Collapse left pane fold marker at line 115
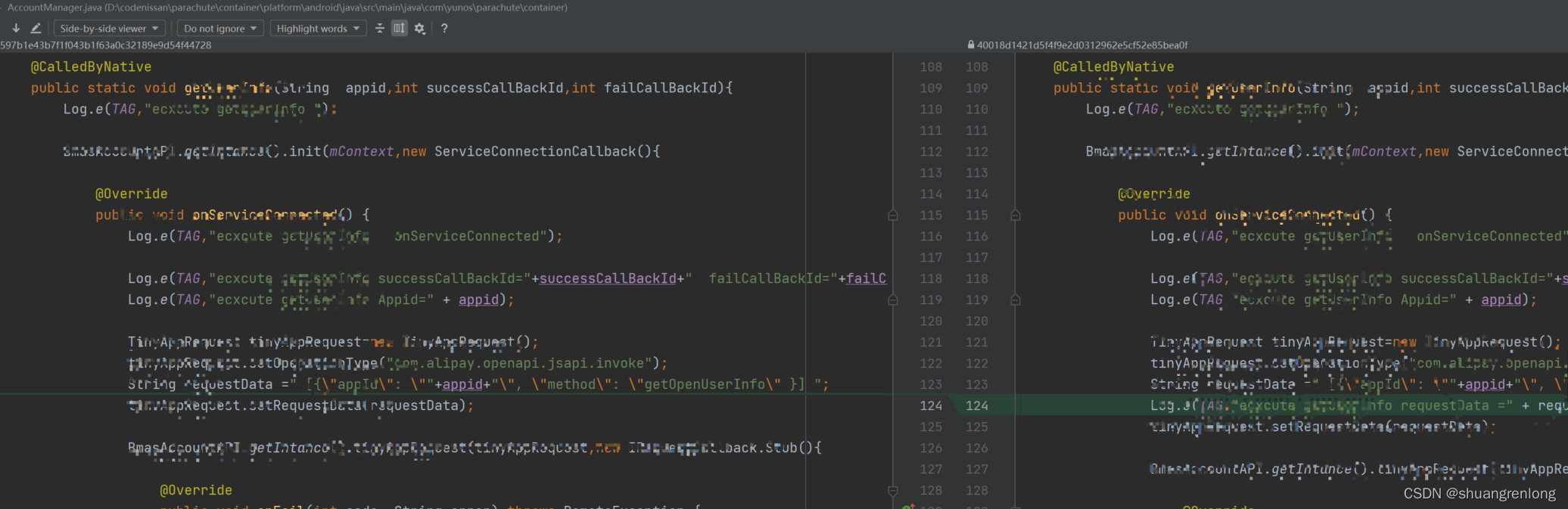The height and width of the screenshot is (509, 1568). tap(893, 215)
